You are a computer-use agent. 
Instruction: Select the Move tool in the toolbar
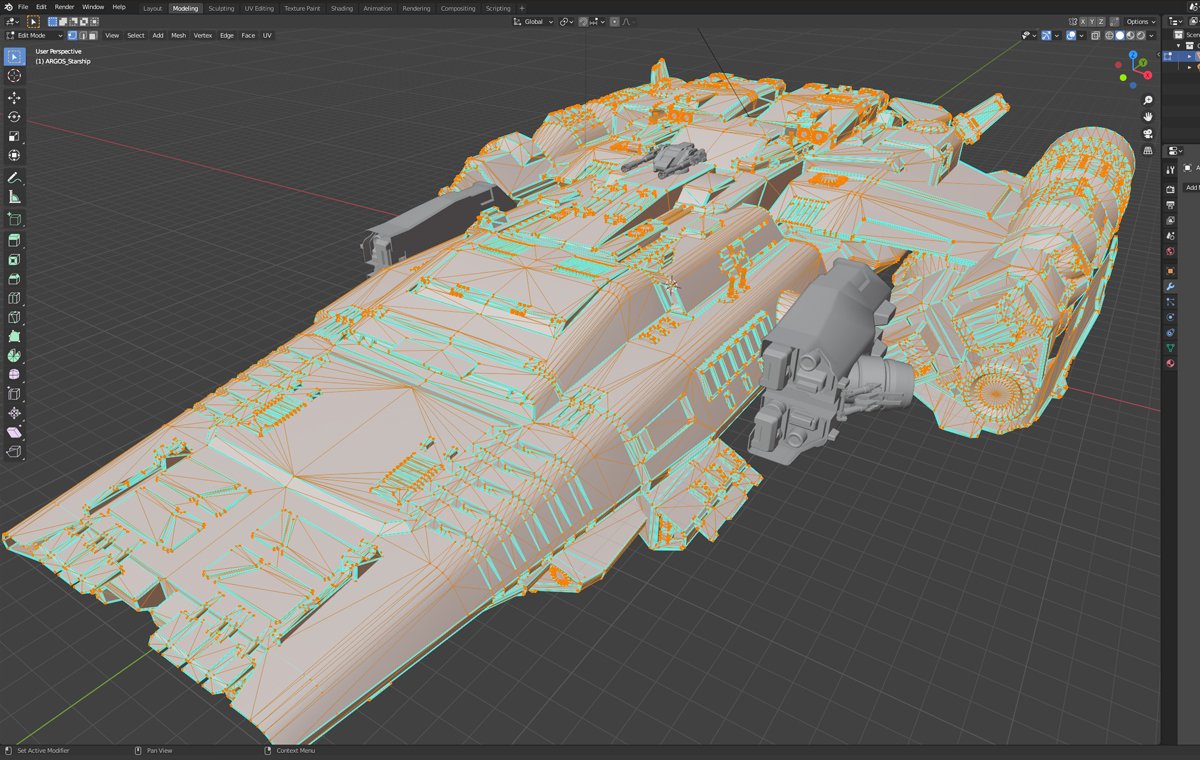pyautogui.click(x=14, y=98)
